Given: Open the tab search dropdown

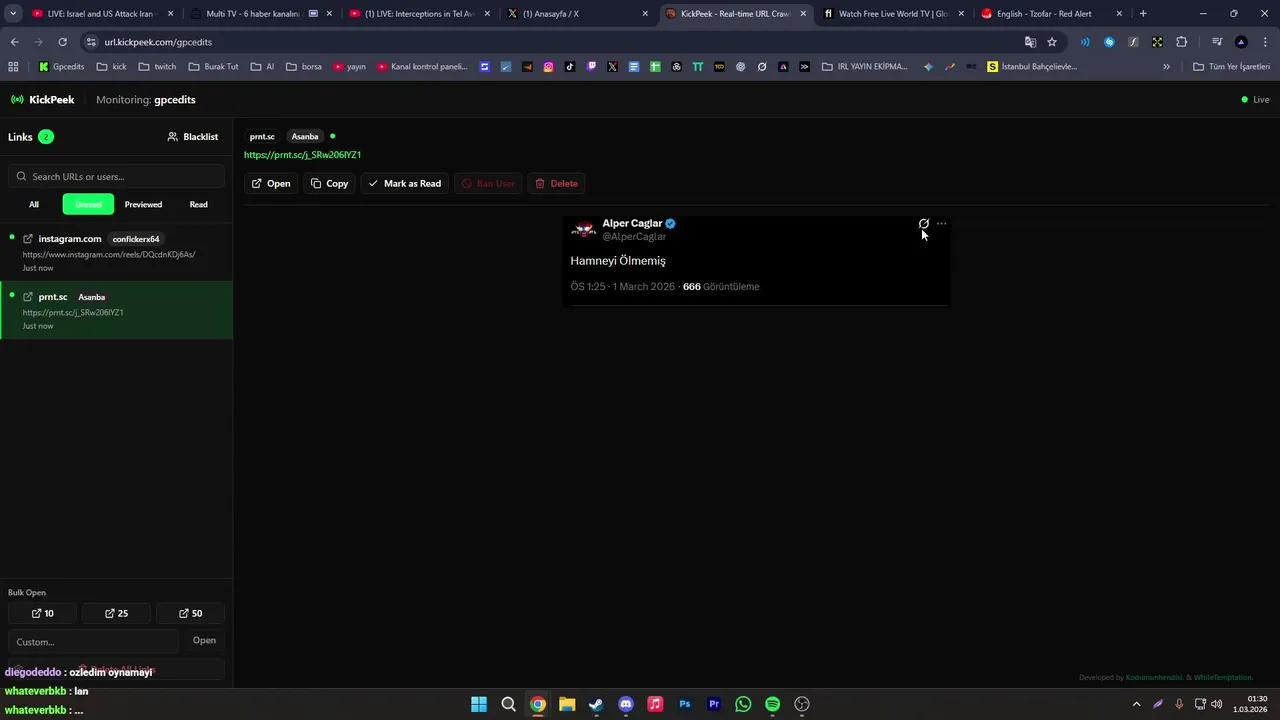Looking at the screenshot, I should point(13,14).
